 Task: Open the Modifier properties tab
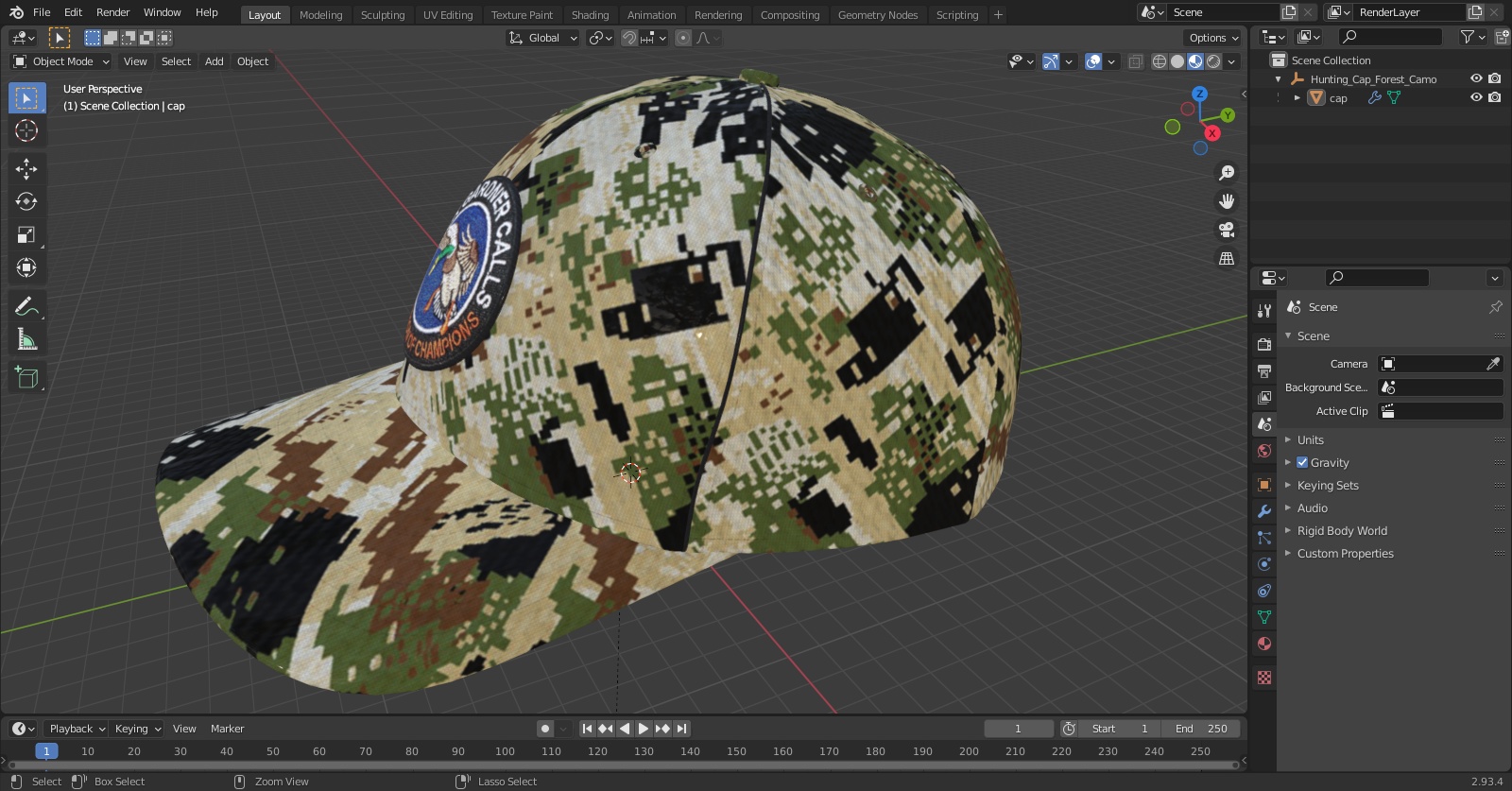click(1264, 511)
